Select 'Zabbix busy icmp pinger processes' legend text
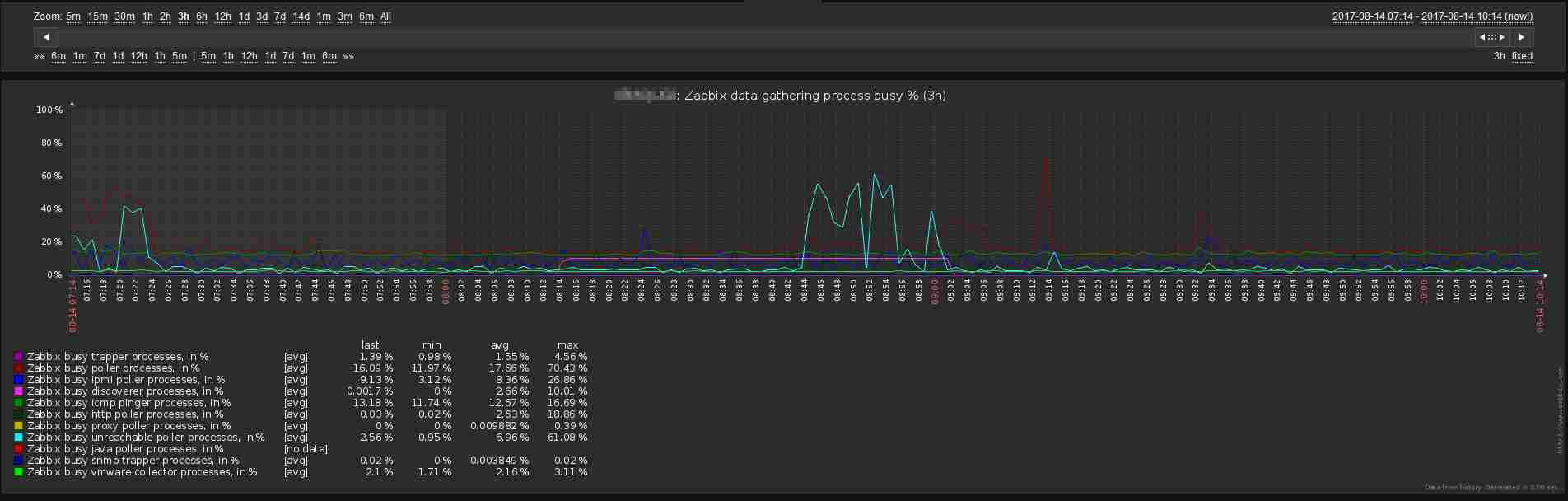 point(129,403)
